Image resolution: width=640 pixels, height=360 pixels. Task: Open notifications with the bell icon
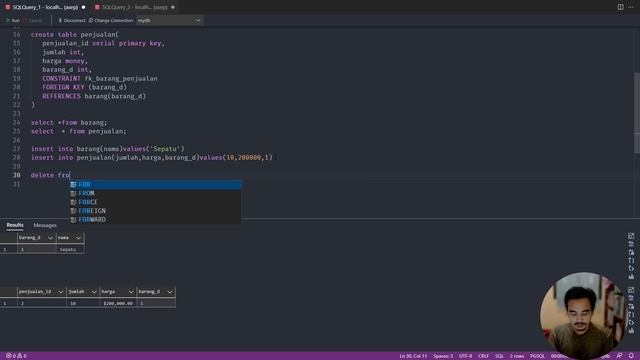point(631,356)
